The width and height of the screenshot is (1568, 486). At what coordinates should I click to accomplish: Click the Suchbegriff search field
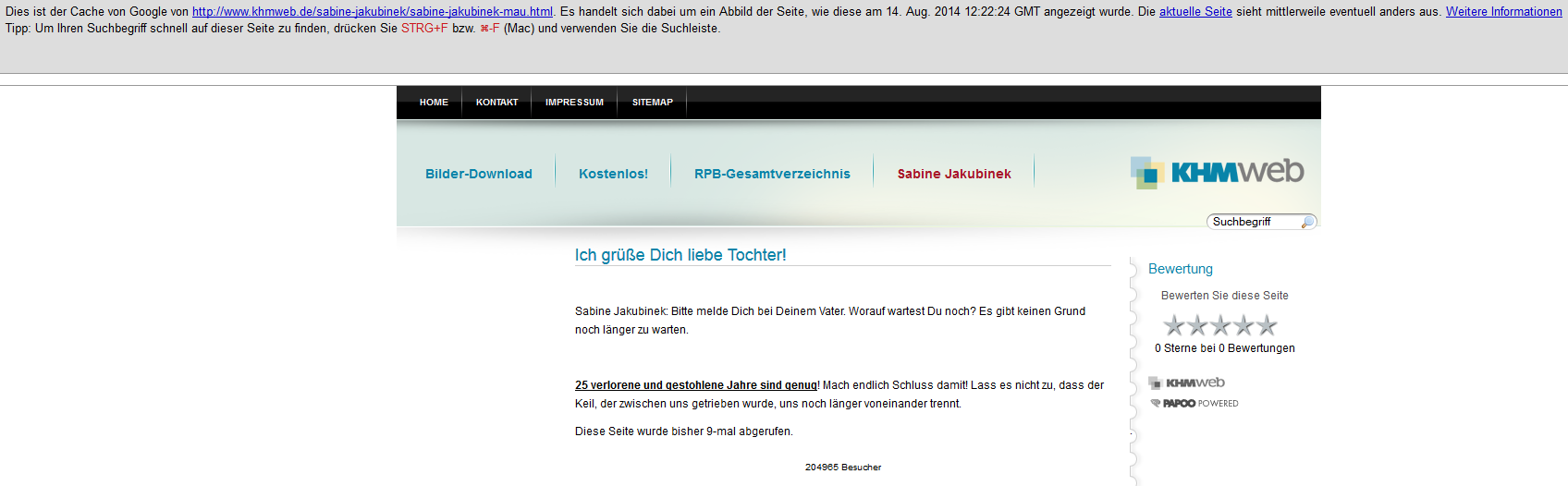[x=1254, y=222]
